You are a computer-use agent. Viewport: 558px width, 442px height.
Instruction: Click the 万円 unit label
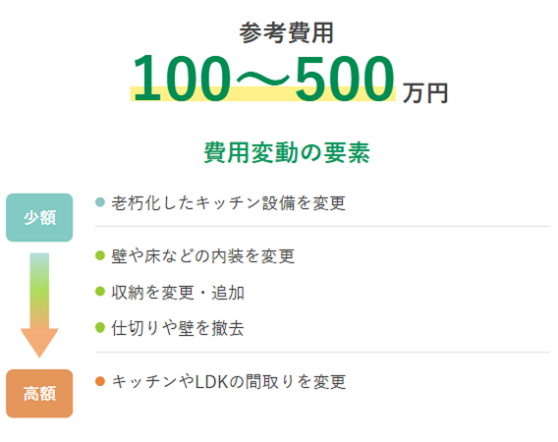425,93
